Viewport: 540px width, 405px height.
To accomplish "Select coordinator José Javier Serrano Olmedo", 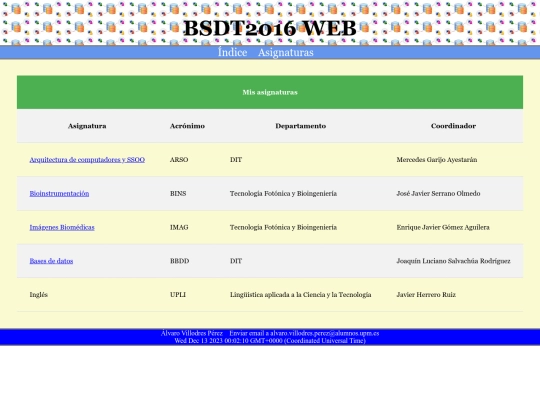I will [453, 194].
